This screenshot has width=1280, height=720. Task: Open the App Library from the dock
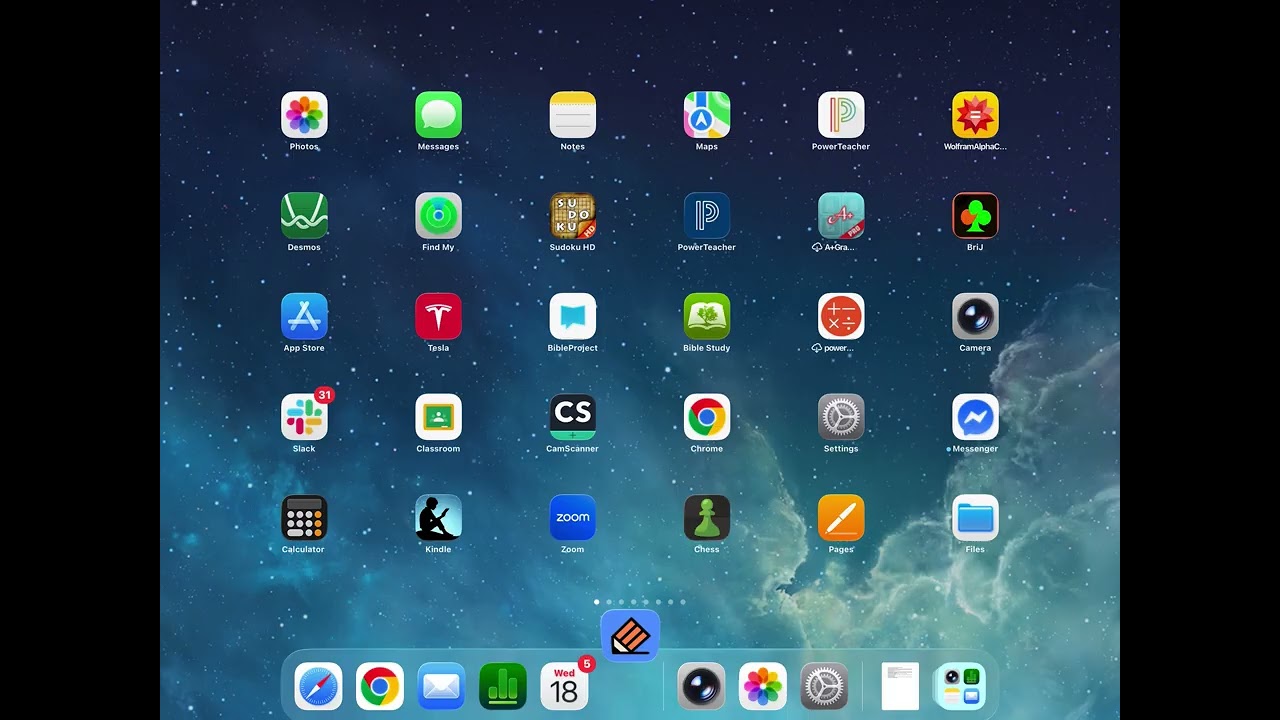point(960,687)
